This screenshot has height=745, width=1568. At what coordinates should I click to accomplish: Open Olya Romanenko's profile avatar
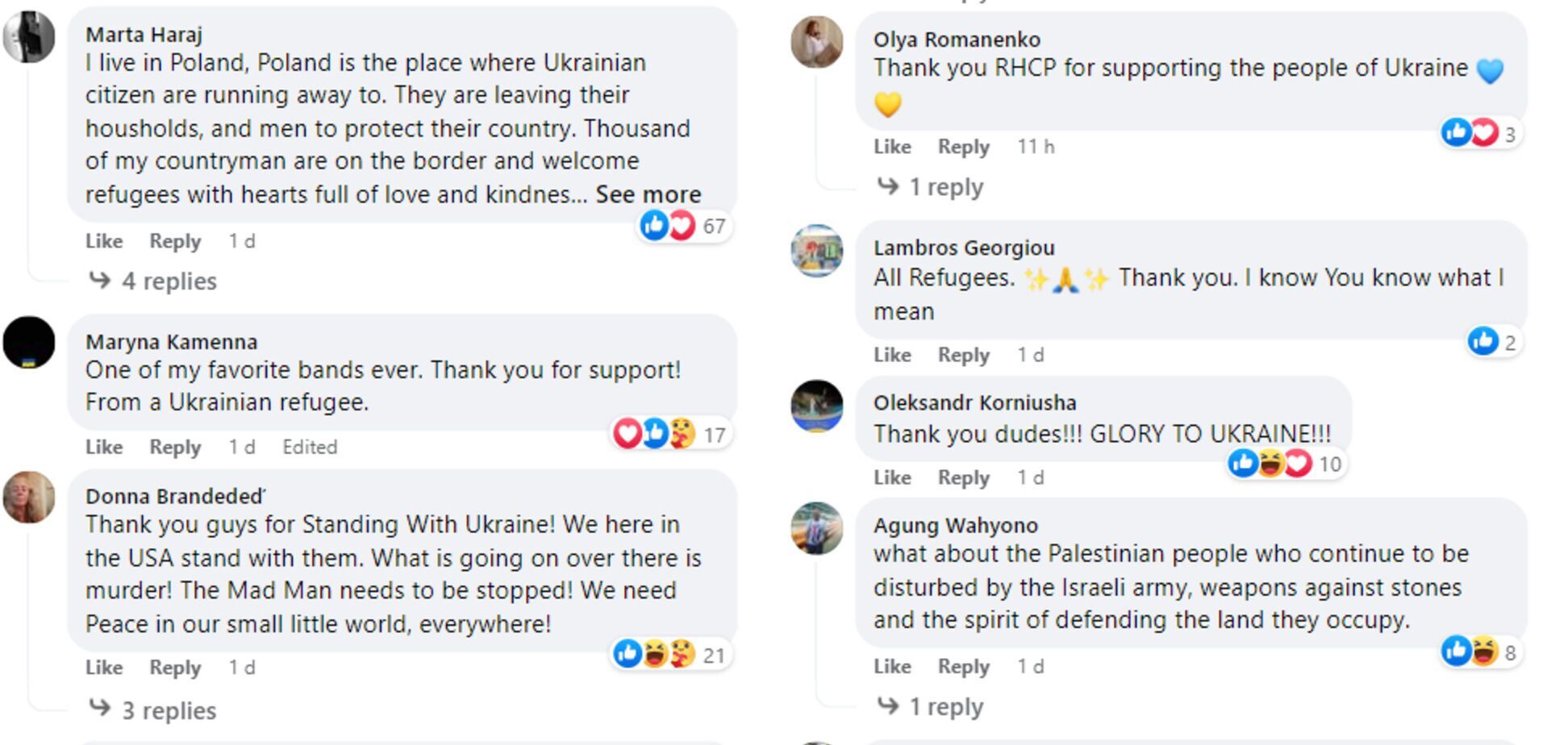pyautogui.click(x=816, y=42)
